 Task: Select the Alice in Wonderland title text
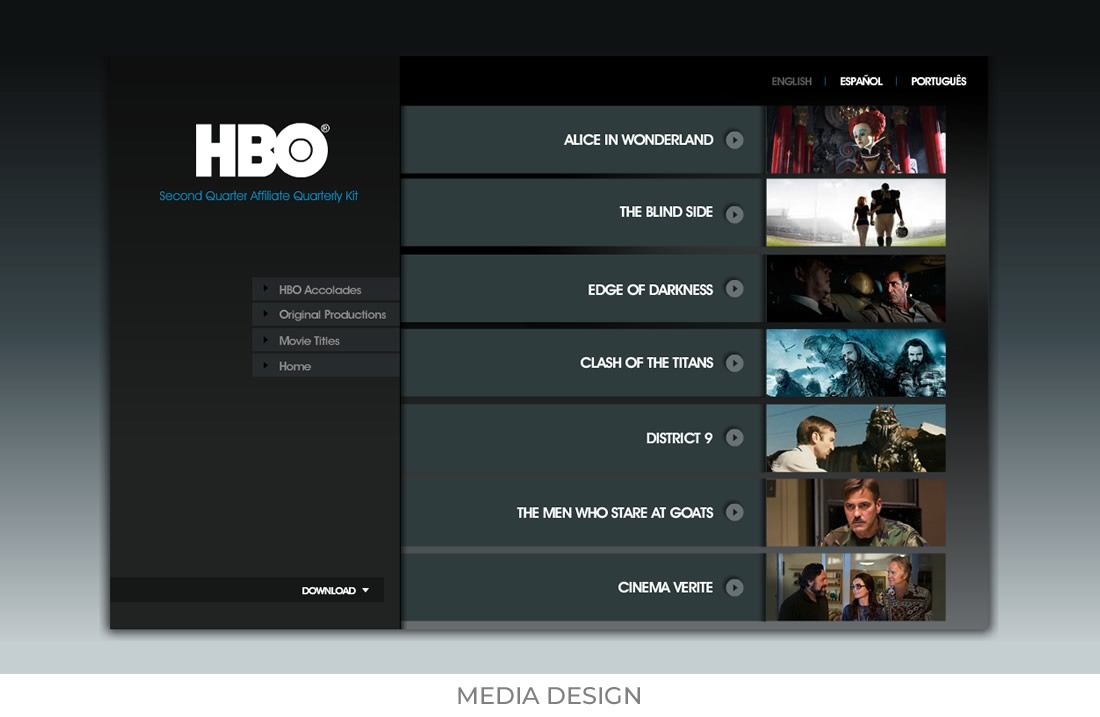point(638,140)
